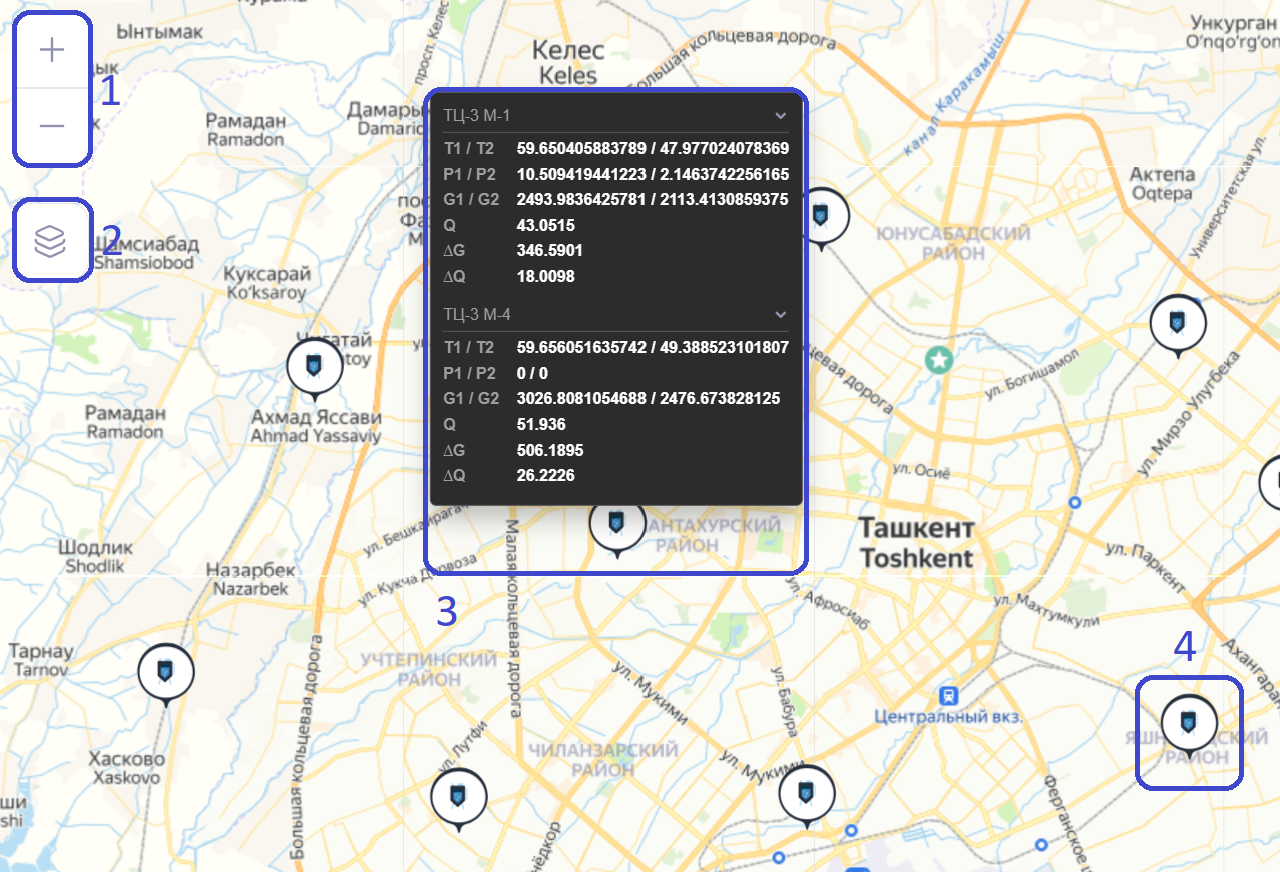This screenshot has width=1280, height=872.
Task: Open the marker next to ул. Лутфи
Action: click(459, 798)
